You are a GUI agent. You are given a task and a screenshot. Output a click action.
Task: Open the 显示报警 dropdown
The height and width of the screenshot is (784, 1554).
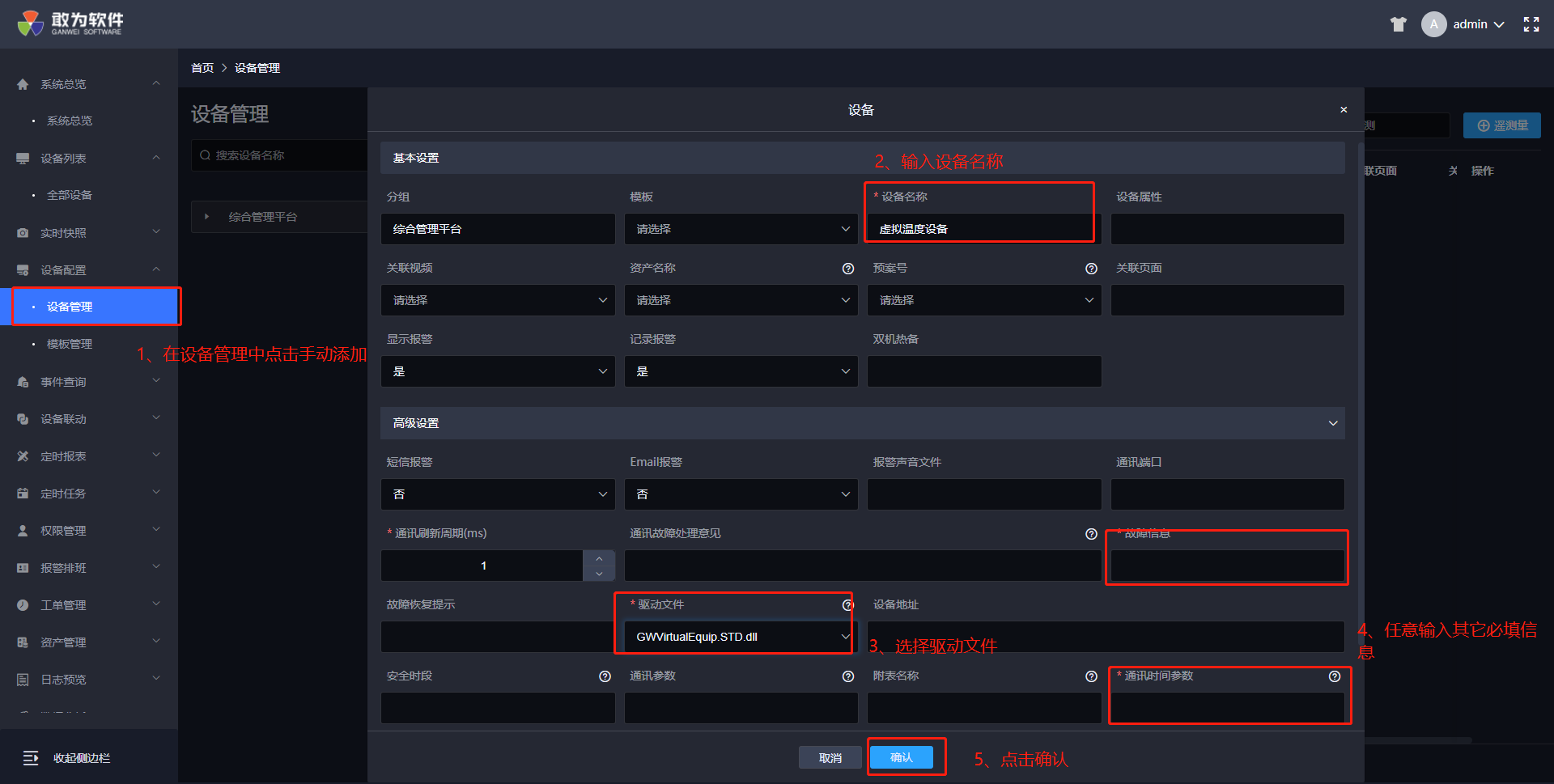pyautogui.click(x=497, y=371)
